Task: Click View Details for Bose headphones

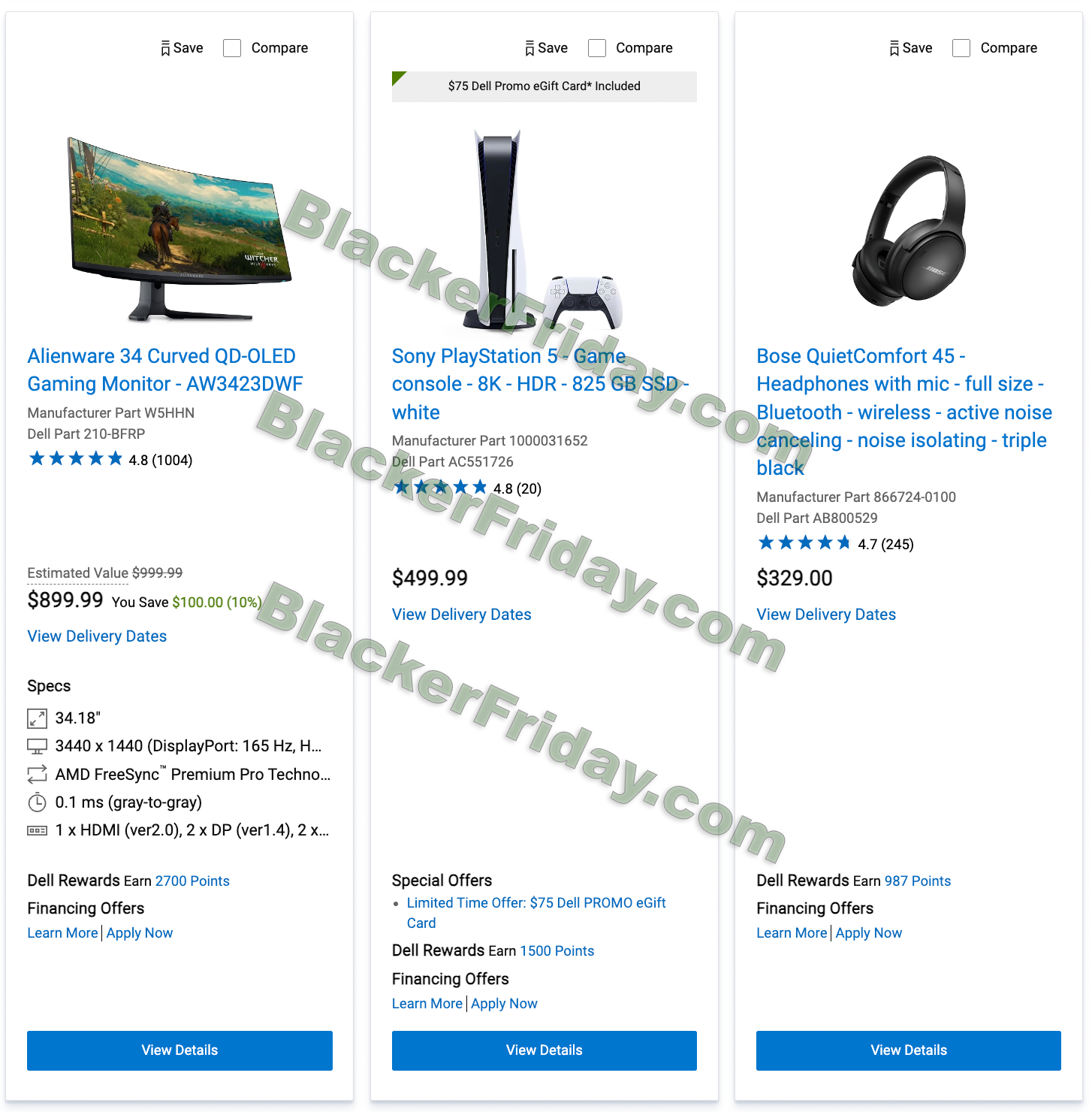Action: click(909, 1050)
